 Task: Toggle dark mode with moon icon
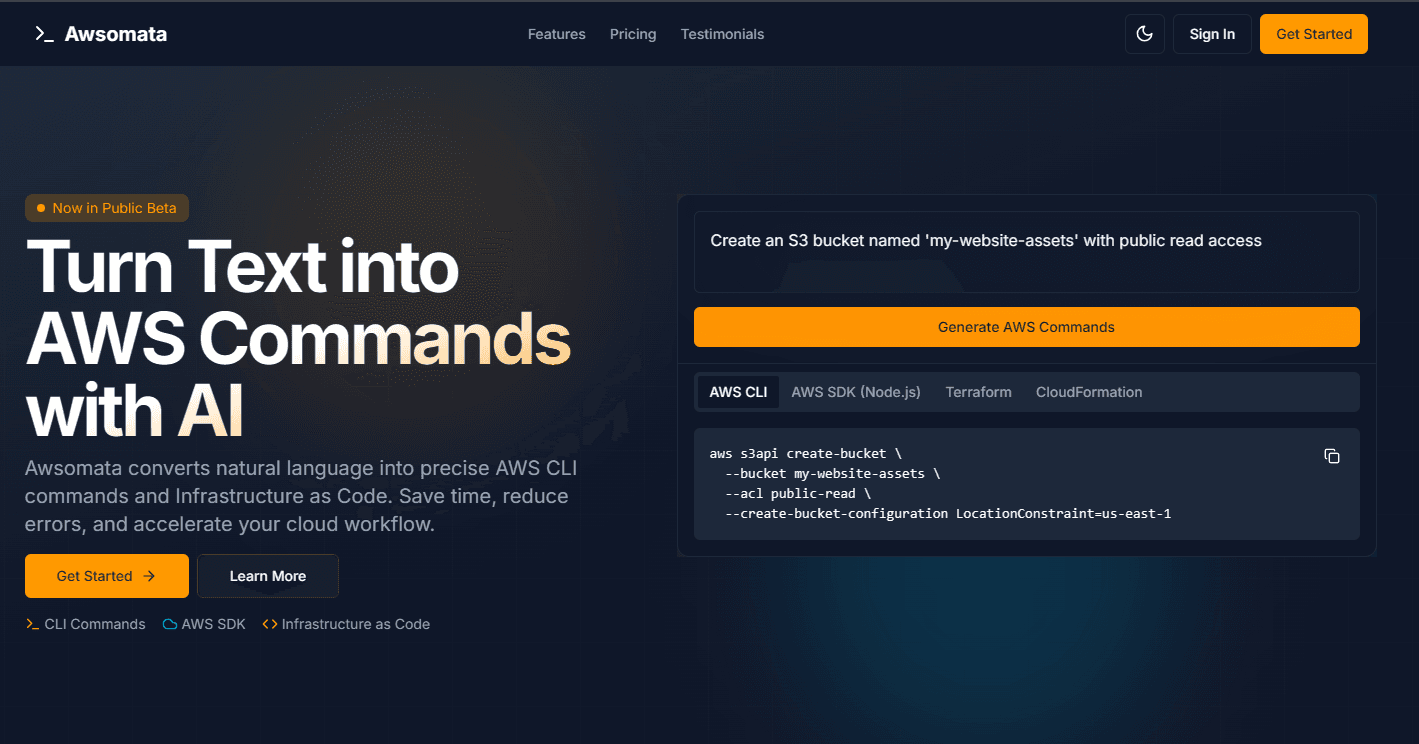pos(1144,34)
